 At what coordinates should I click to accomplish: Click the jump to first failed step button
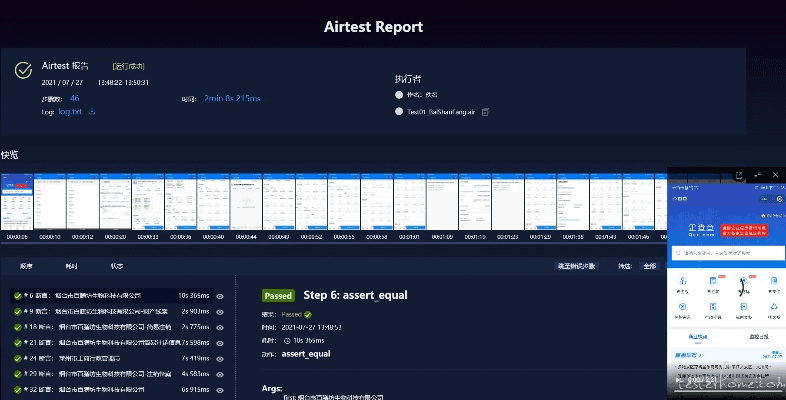(576, 267)
